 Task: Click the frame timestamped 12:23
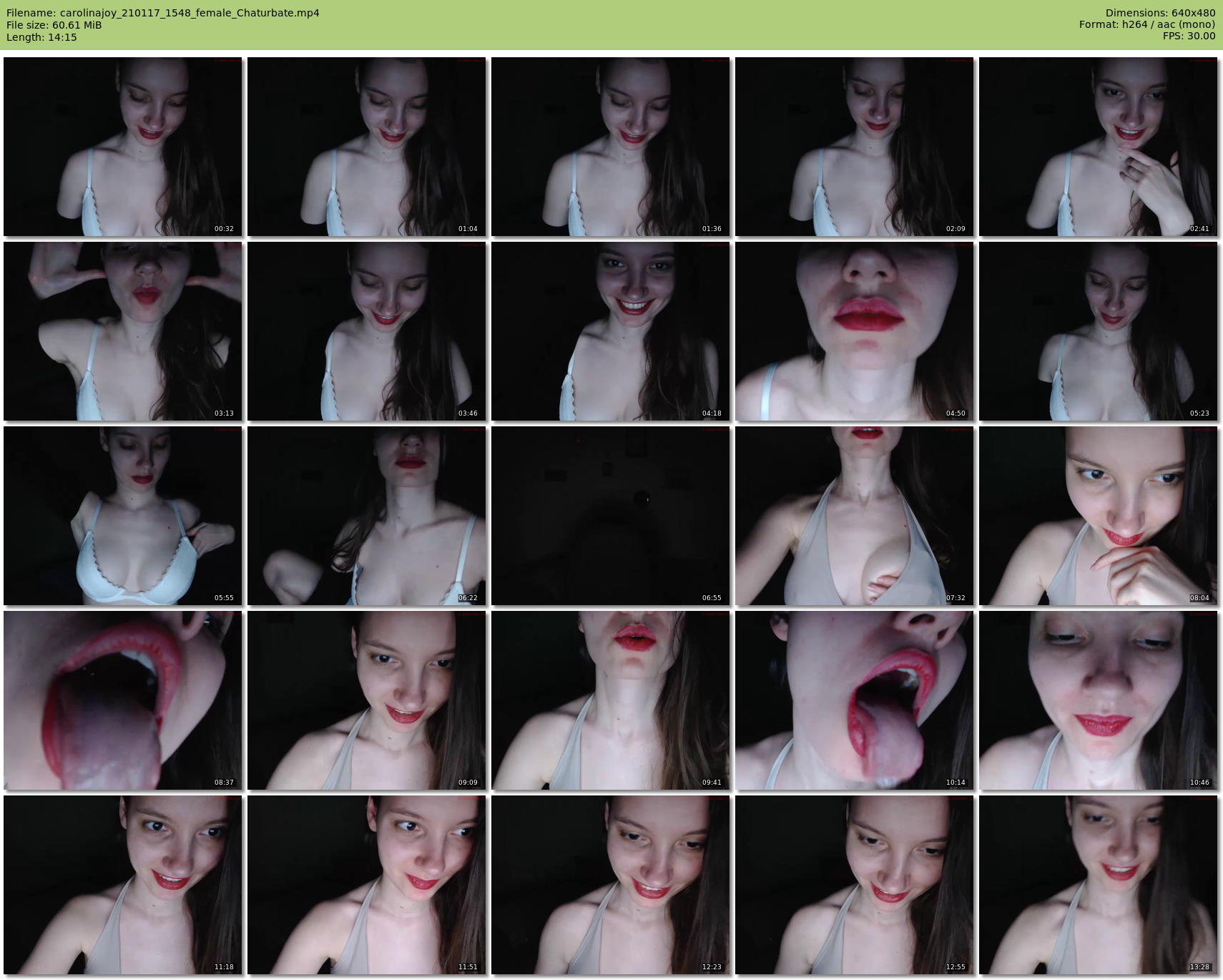coord(610,885)
